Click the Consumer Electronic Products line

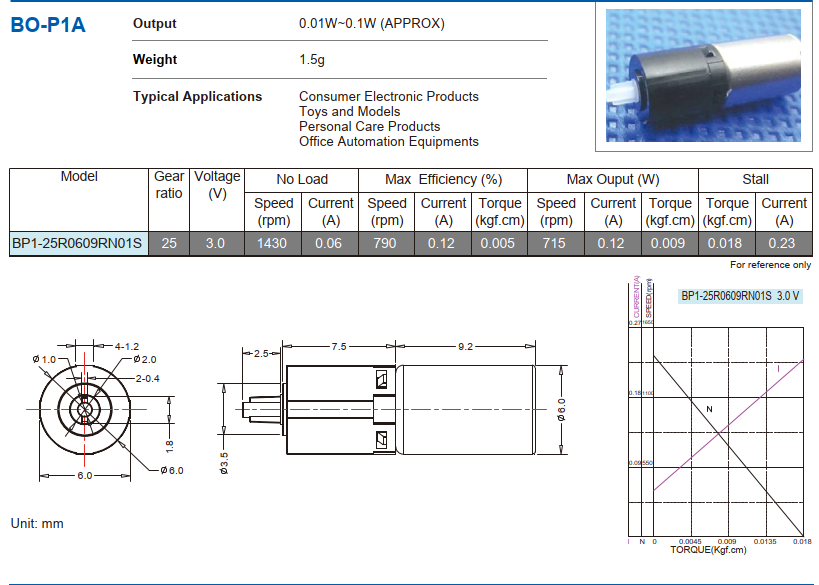tap(389, 97)
